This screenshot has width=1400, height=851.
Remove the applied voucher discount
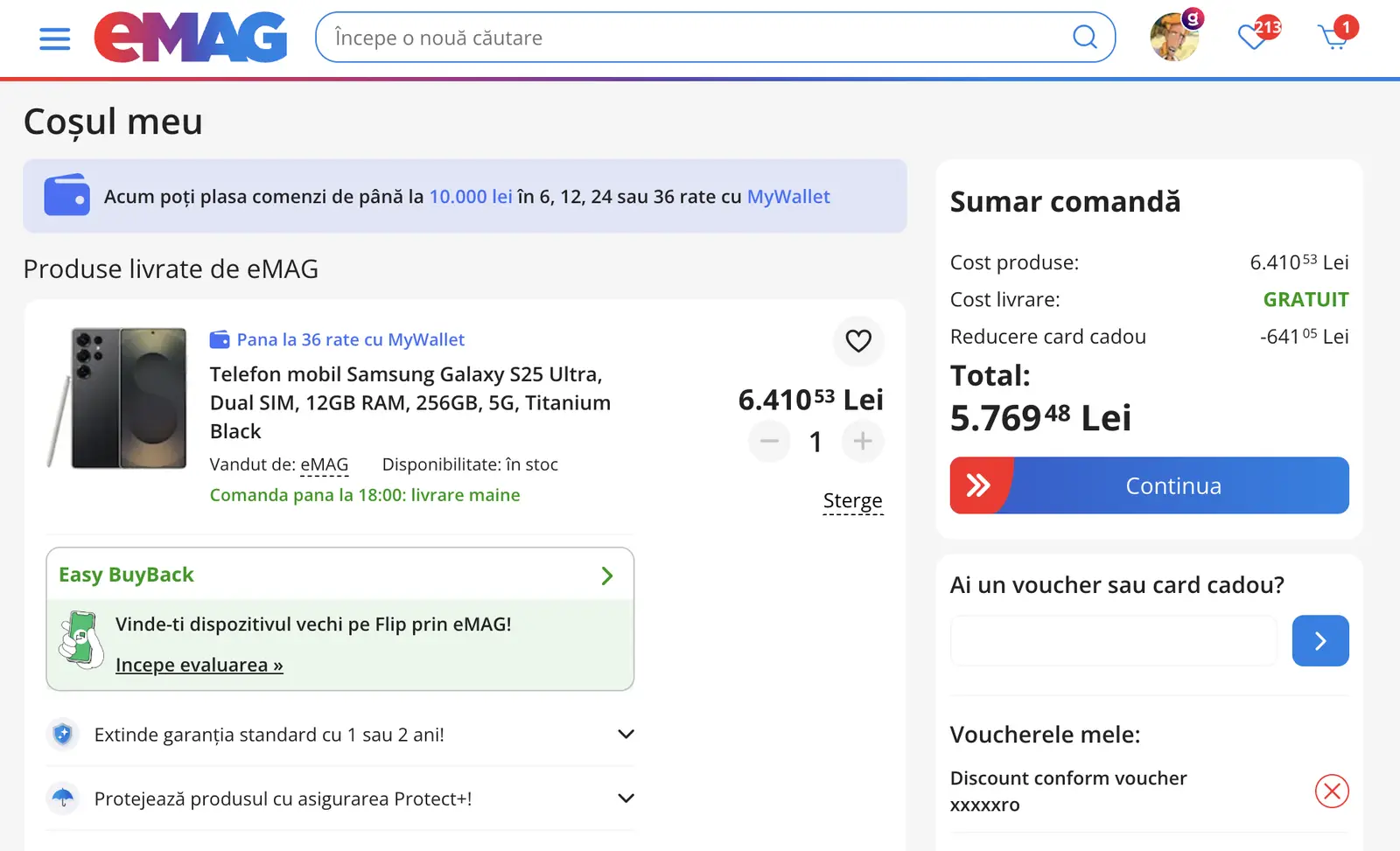point(1332,792)
